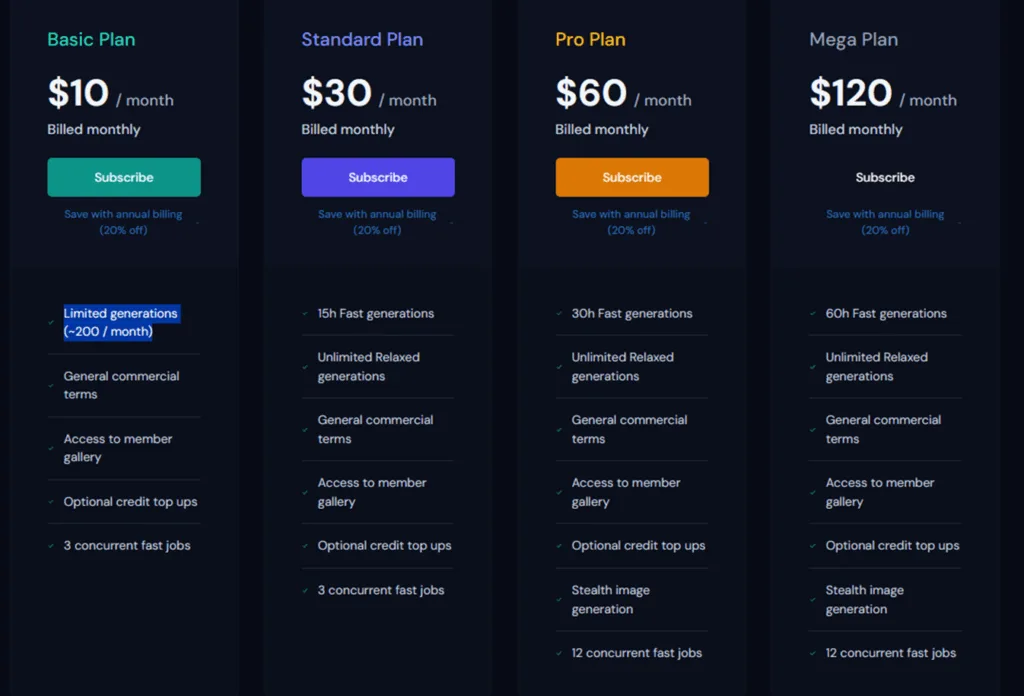This screenshot has height=696, width=1024.
Task: Open annual billing link under Mega Plan
Action: pos(885,222)
